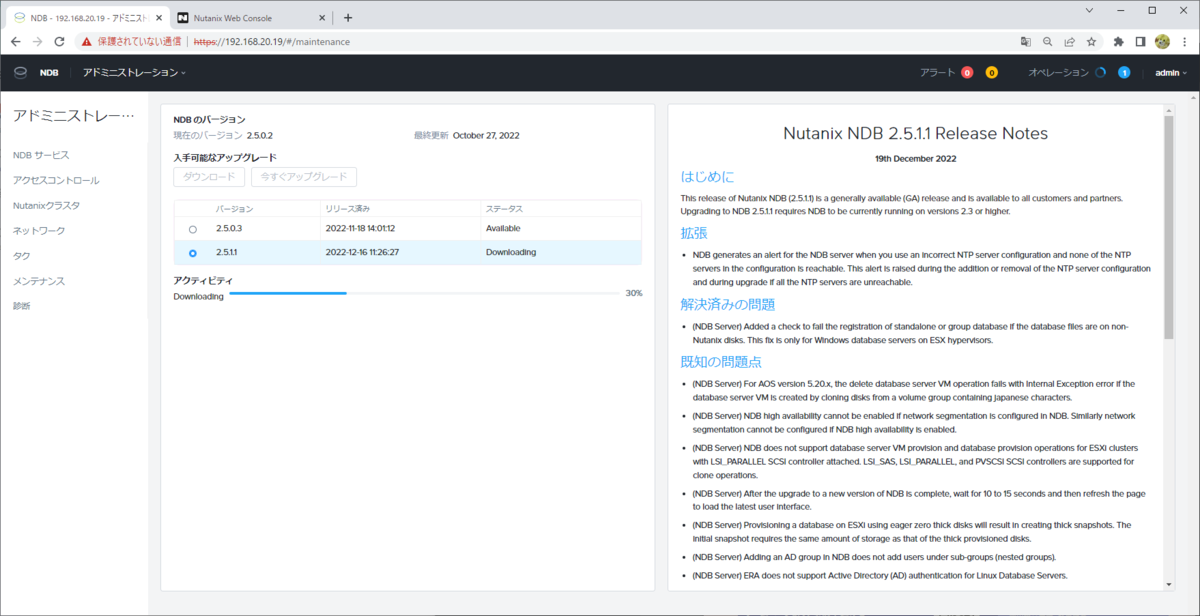Click the ステータス column header
1200x616 pixels.
point(504,209)
